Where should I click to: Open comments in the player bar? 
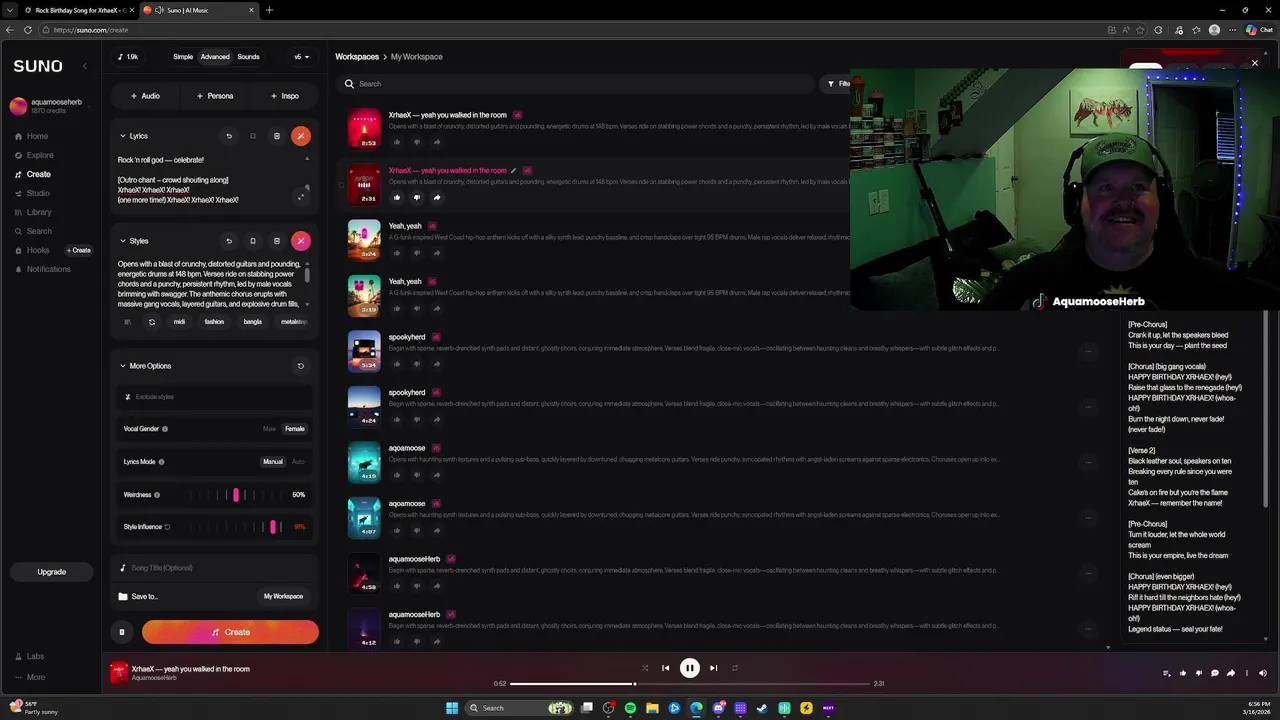click(x=1215, y=673)
